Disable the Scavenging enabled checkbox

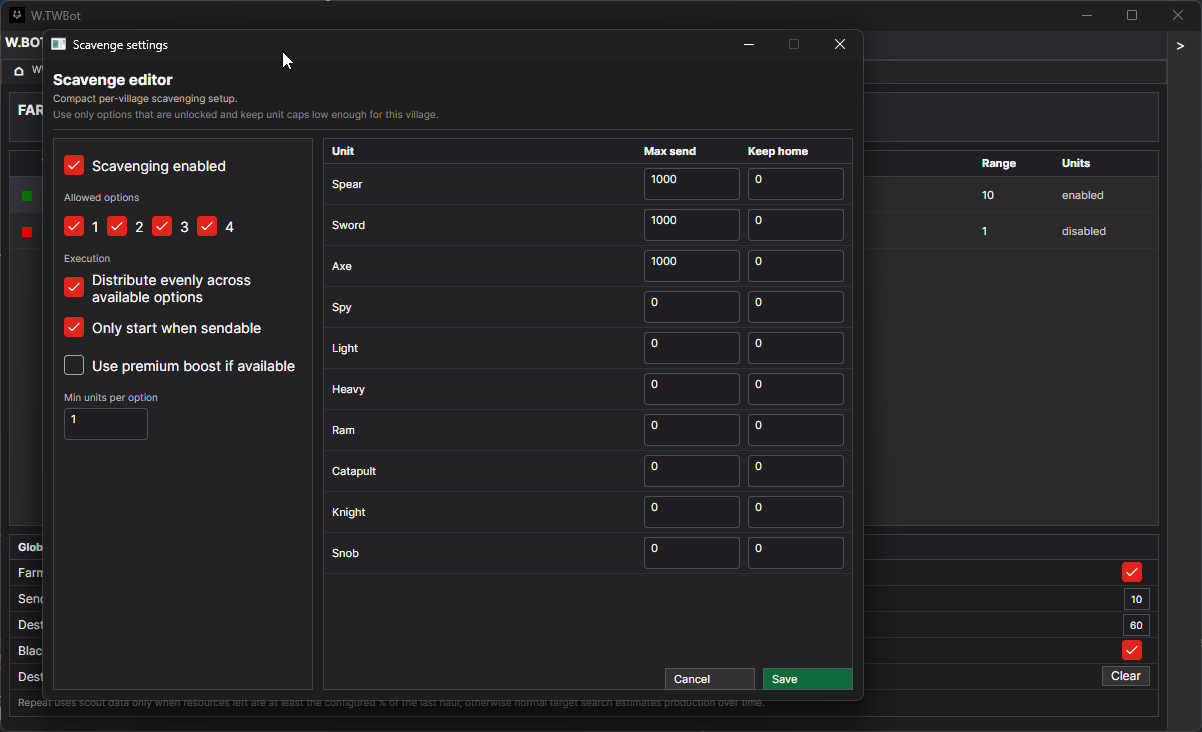tap(74, 165)
